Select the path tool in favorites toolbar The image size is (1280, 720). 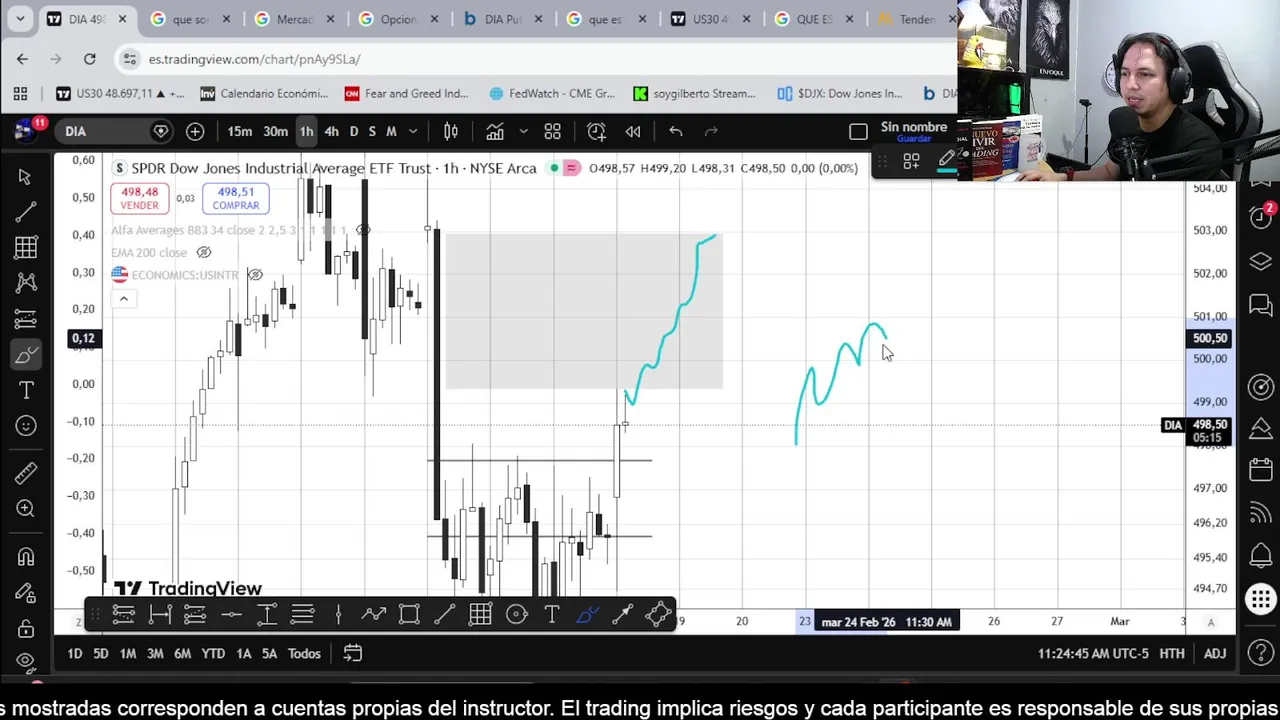[374, 614]
